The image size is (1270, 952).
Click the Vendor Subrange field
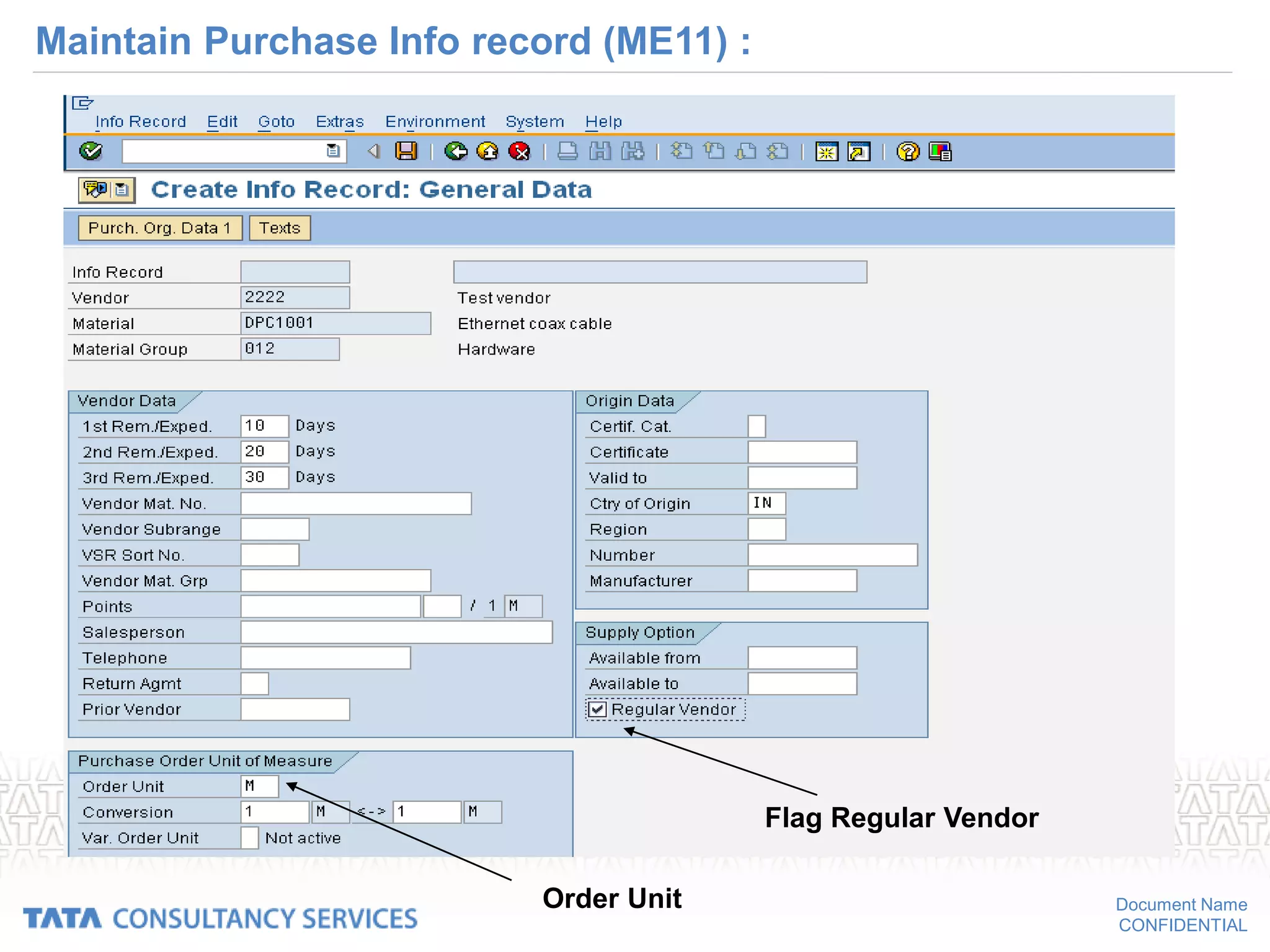click(275, 529)
